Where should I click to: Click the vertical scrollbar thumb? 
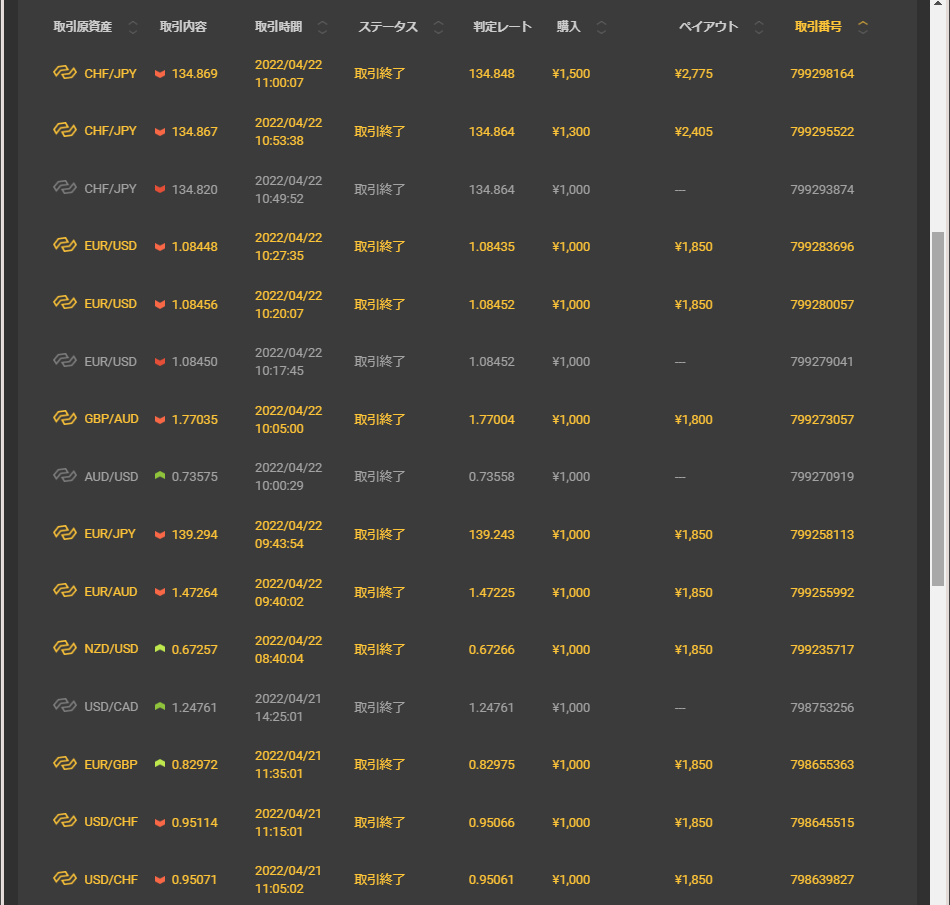tap(937, 408)
